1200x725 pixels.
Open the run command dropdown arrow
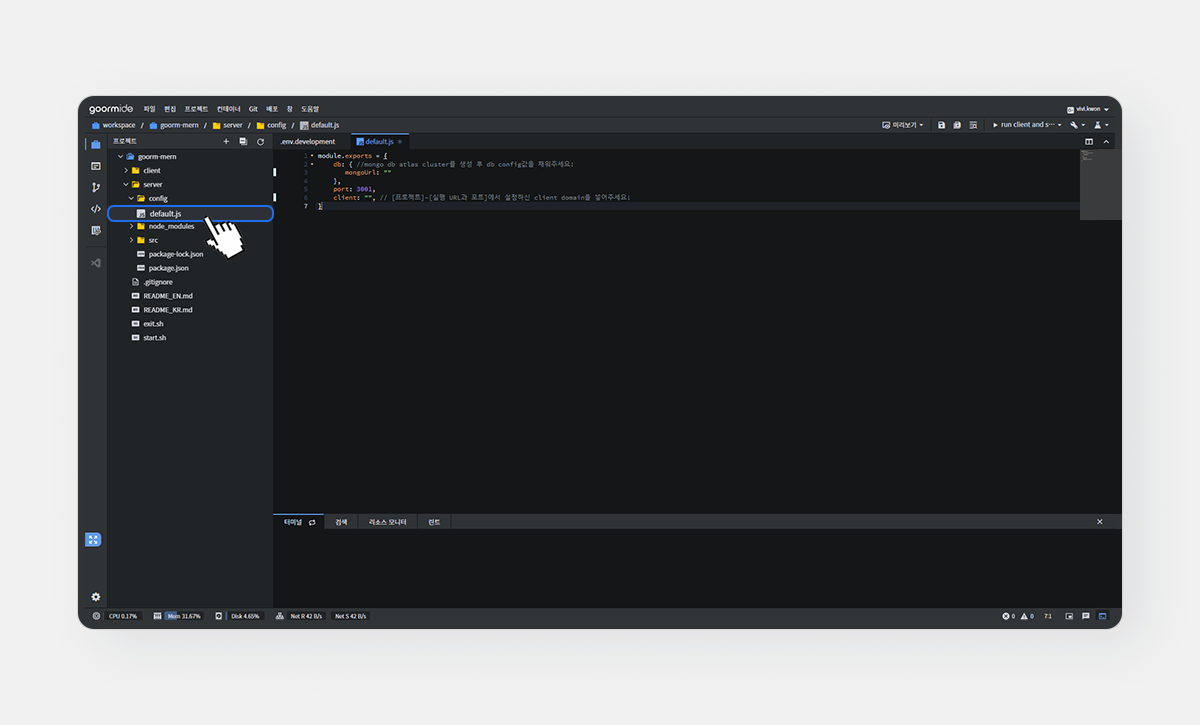1060,125
